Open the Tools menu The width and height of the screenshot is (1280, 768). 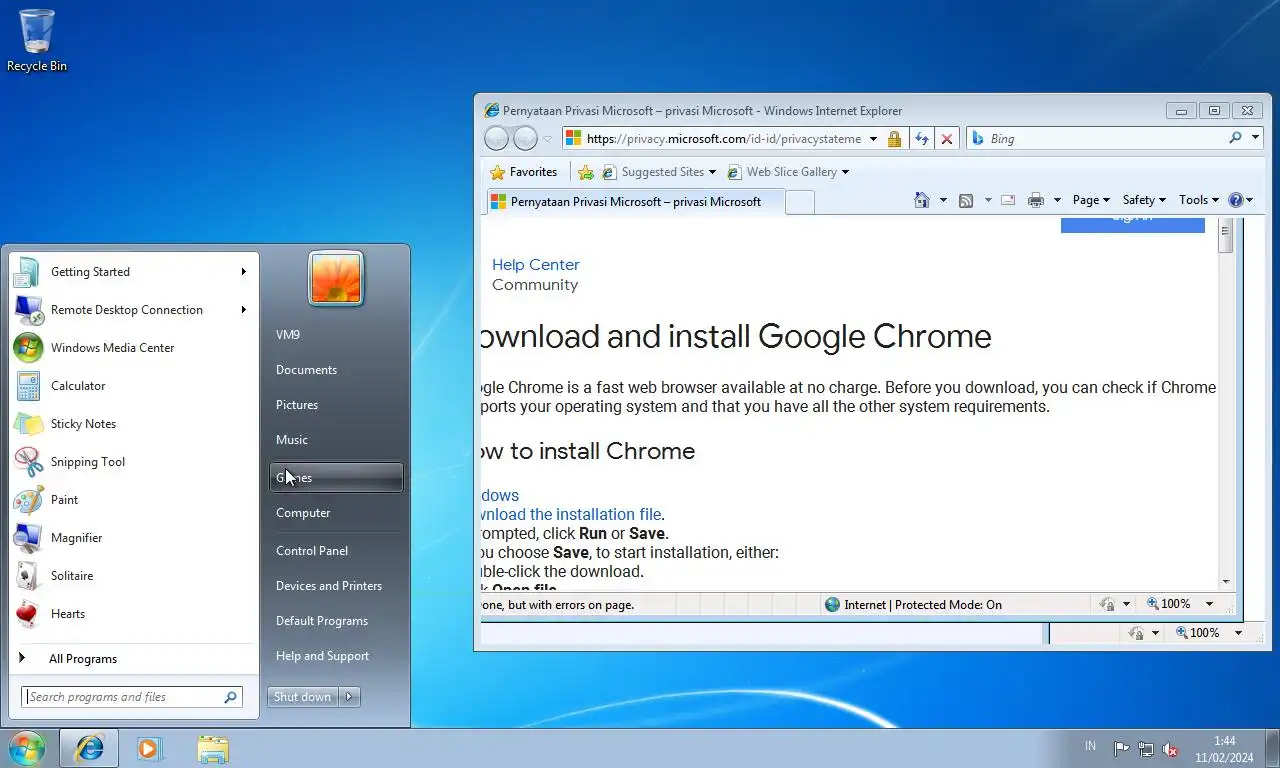pos(1198,200)
